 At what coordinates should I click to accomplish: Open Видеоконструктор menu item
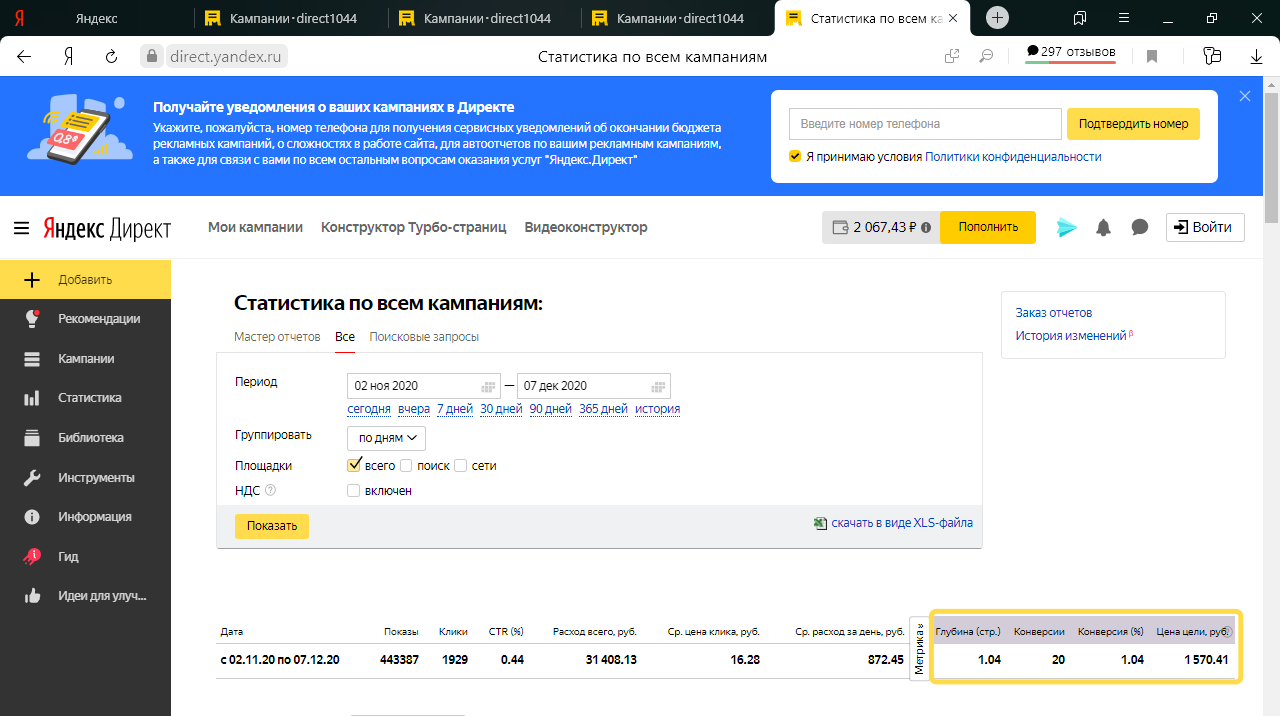tap(586, 227)
